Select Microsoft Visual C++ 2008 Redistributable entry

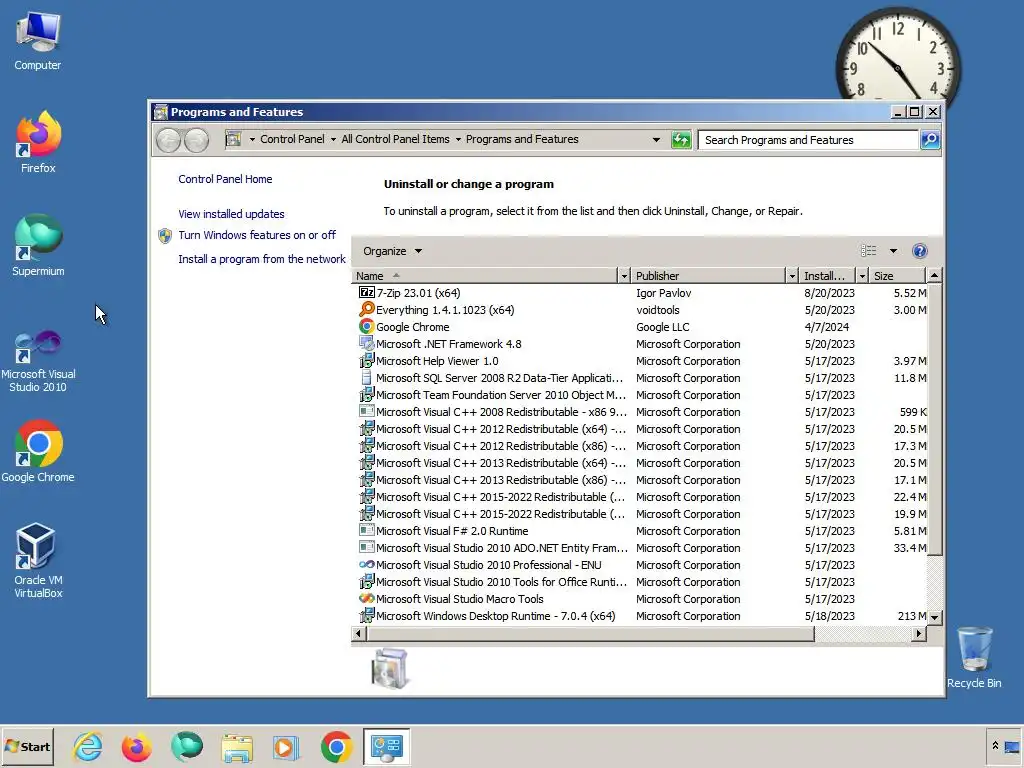coord(642,412)
